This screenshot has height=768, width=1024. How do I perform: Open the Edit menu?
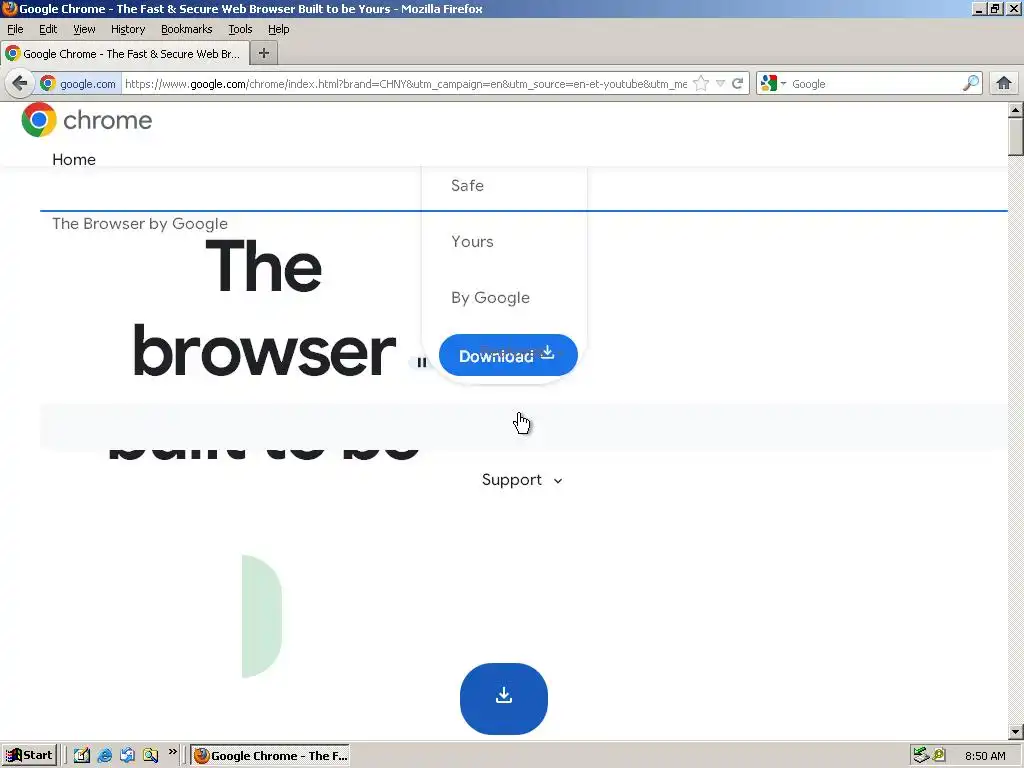coord(48,29)
